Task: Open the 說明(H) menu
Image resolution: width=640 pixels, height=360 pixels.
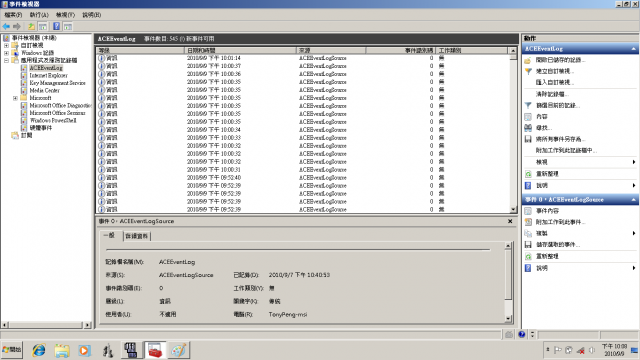Action: 91,15
